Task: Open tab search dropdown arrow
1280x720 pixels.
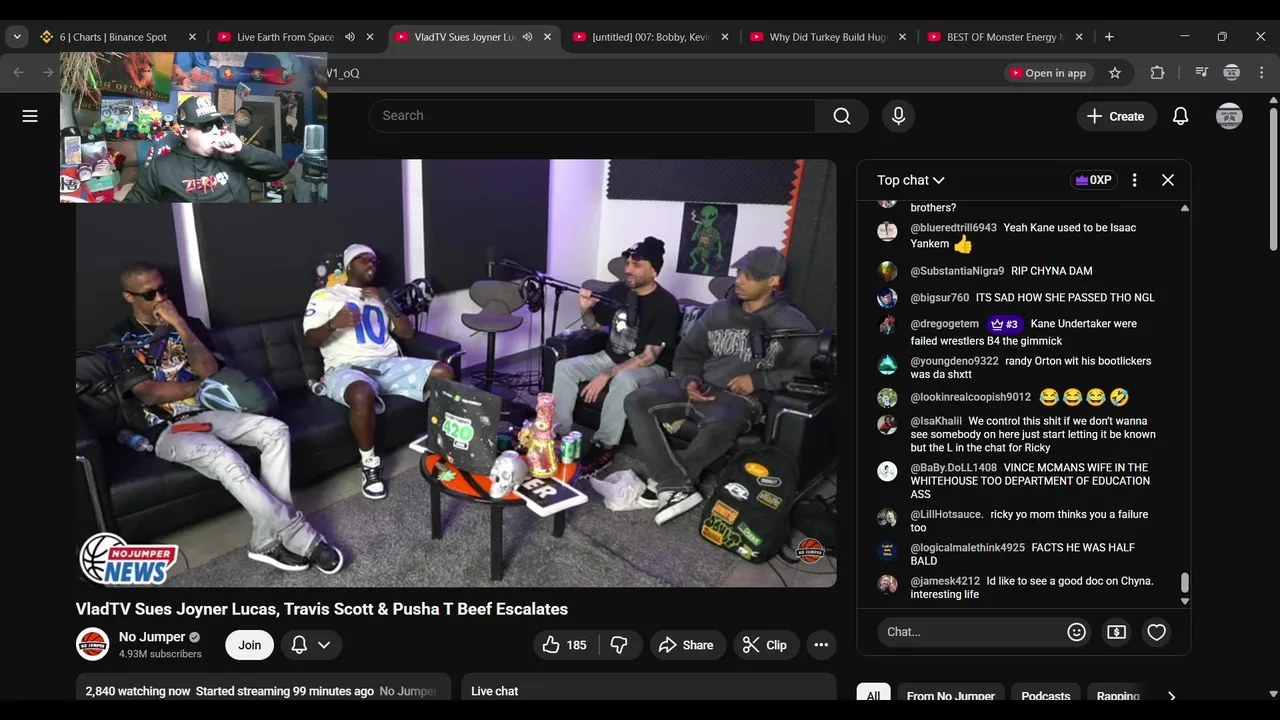Action: click(17, 37)
